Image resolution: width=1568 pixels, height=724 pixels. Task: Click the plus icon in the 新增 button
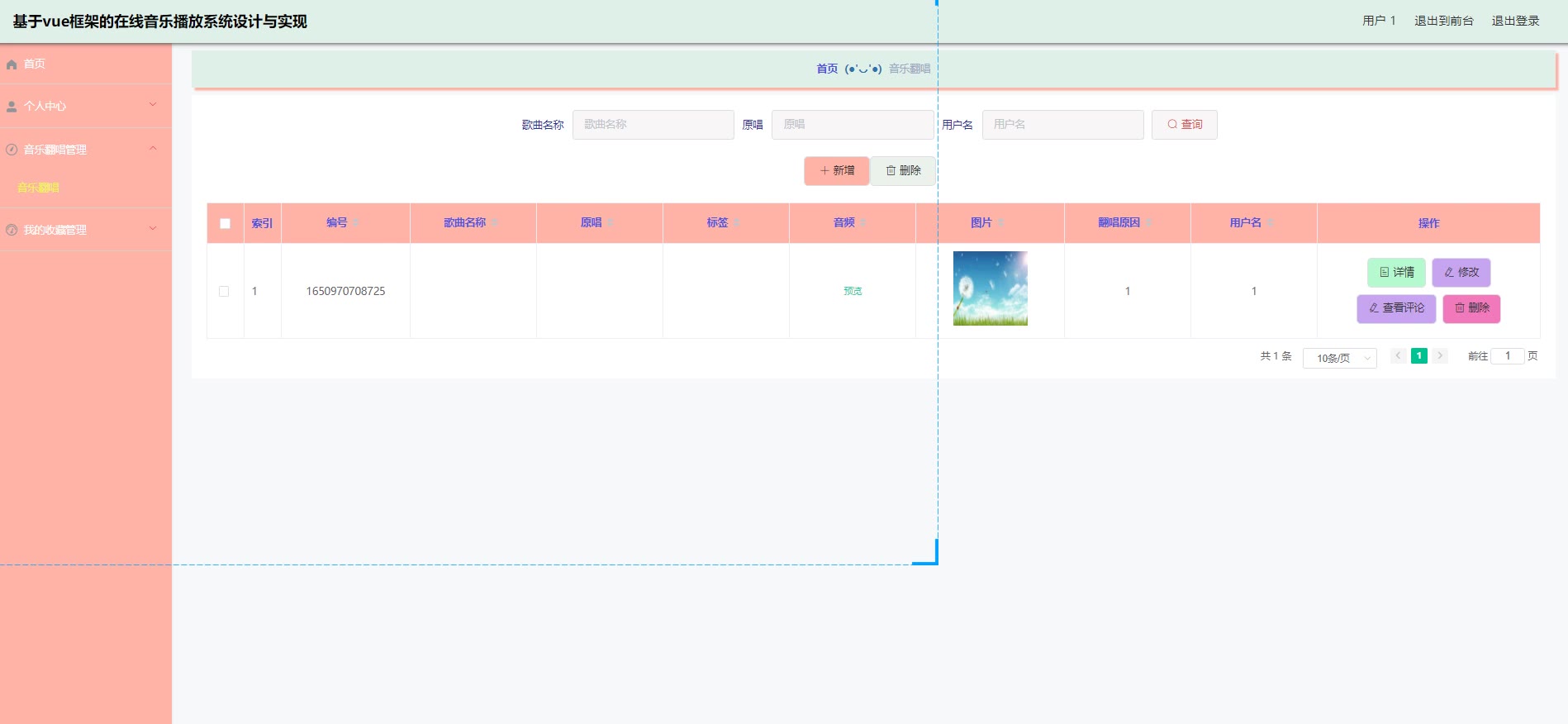824,171
